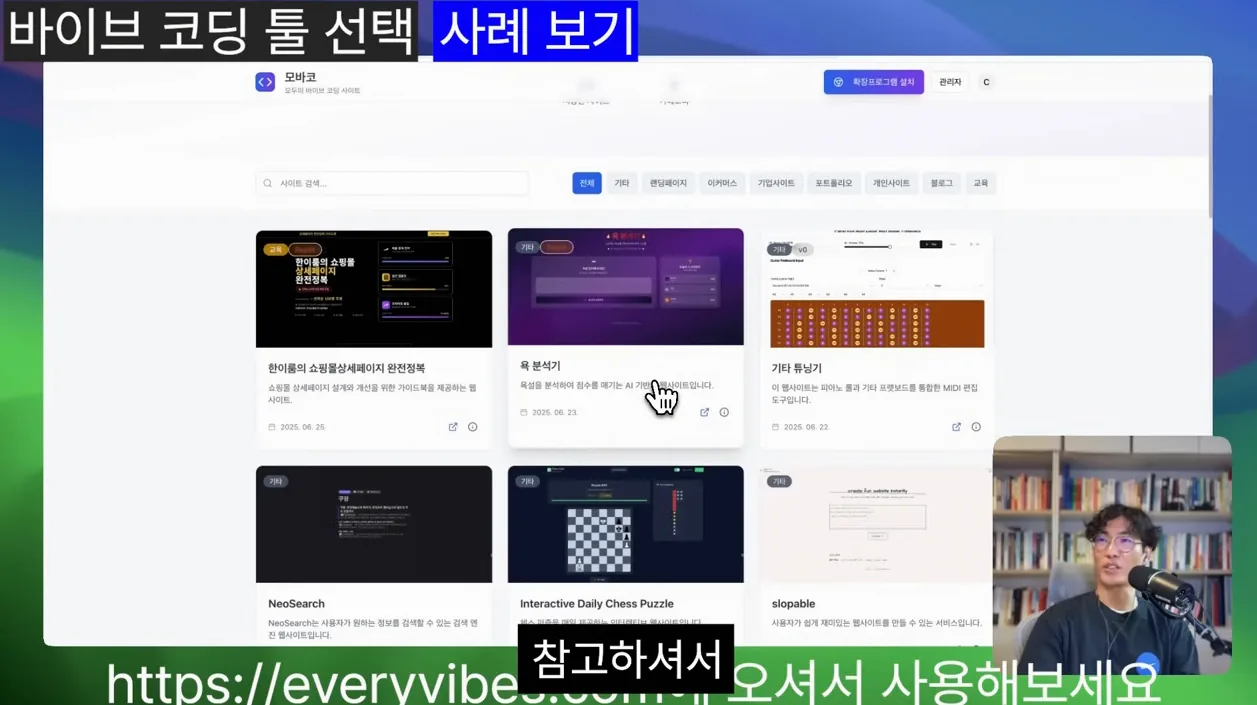Screen dimensions: 1257x705
Task: Click the v0 badge on 기타 튜닝기 thumbnail
Action: pyautogui.click(x=803, y=249)
